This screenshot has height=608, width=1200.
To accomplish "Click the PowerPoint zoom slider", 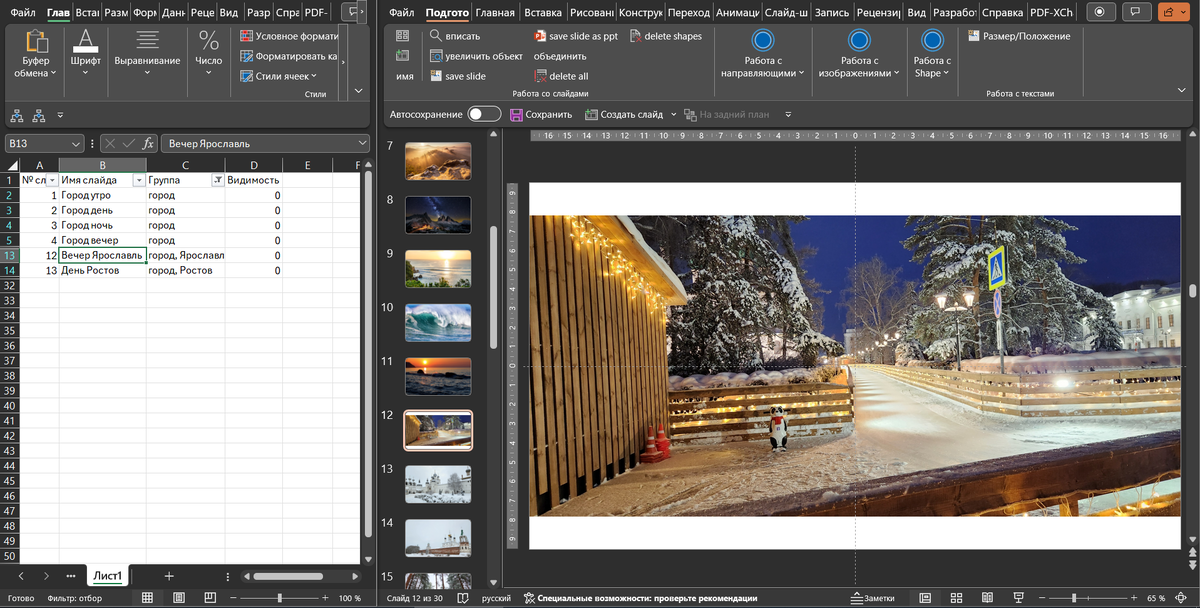I will [x=1073, y=598].
